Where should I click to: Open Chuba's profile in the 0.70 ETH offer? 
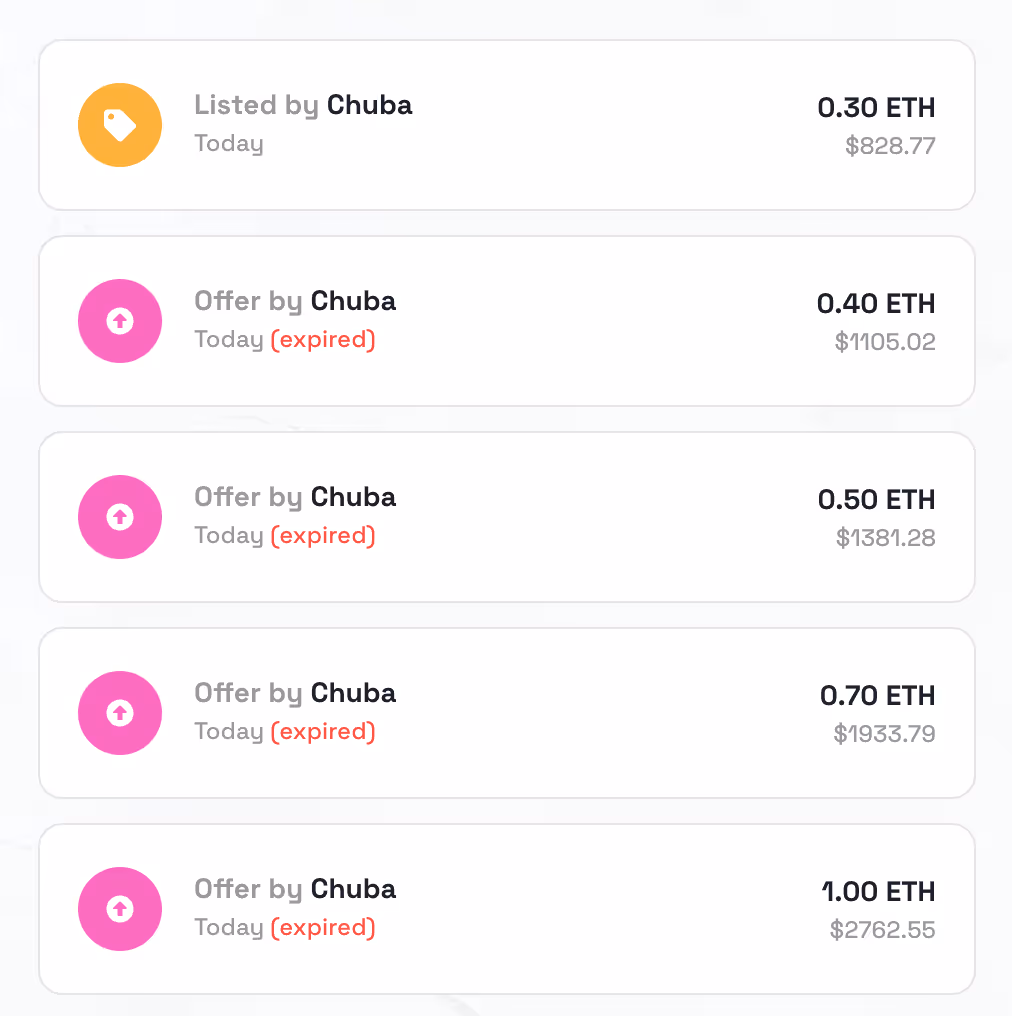(353, 693)
